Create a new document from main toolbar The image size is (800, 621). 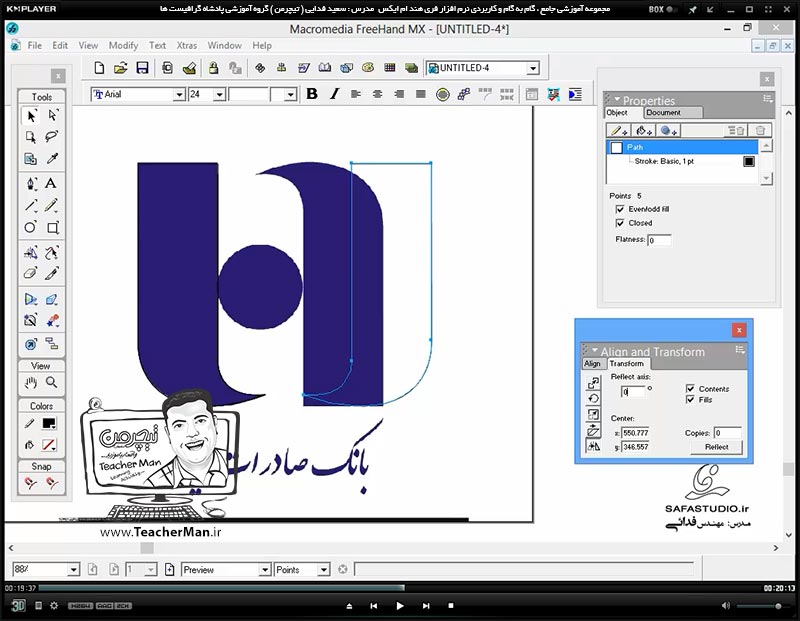coord(99,68)
